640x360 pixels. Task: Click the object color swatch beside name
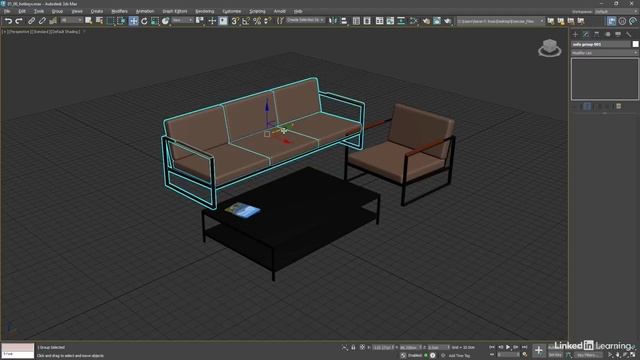coord(636,44)
